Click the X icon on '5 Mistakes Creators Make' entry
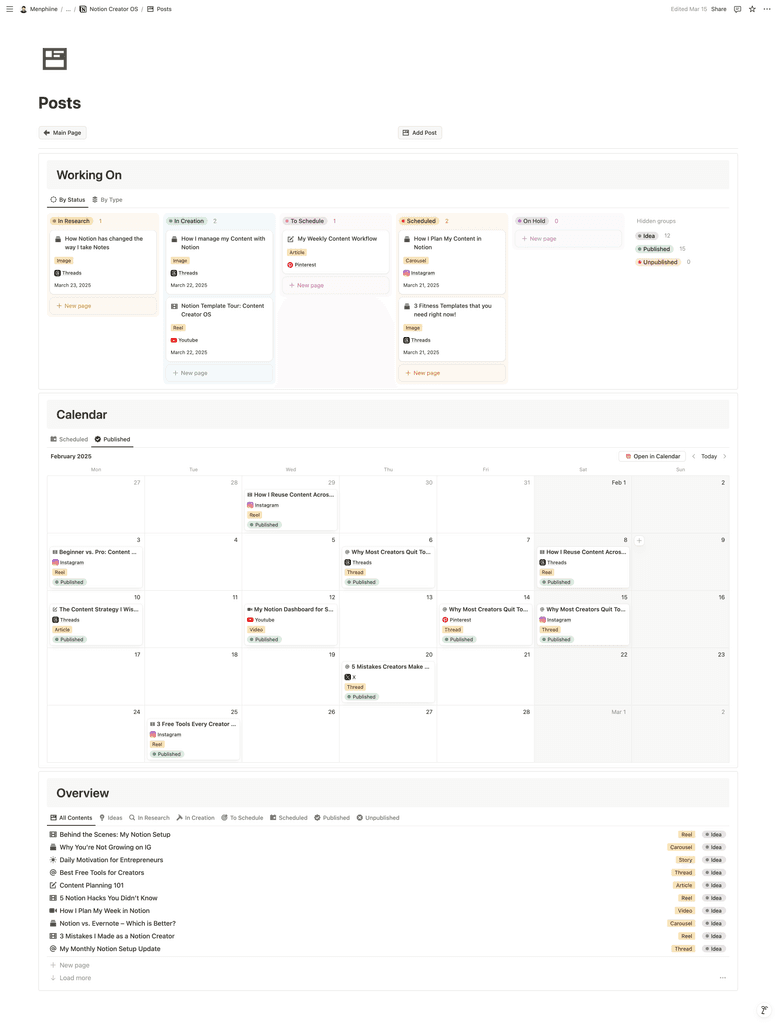Screen dimensions: 778x1024 [x=348, y=677]
